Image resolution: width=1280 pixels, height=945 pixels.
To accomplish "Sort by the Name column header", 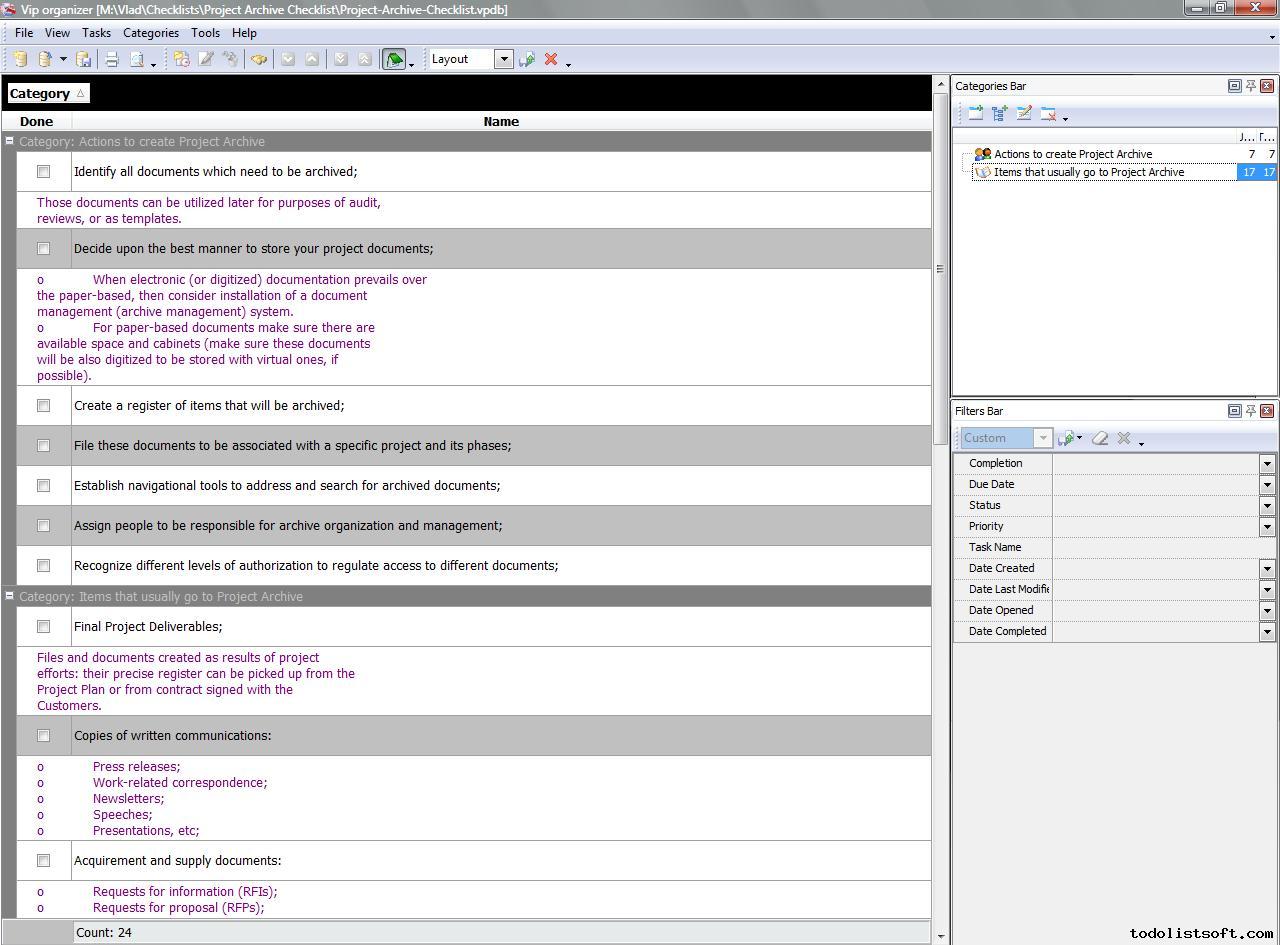I will (x=500, y=122).
